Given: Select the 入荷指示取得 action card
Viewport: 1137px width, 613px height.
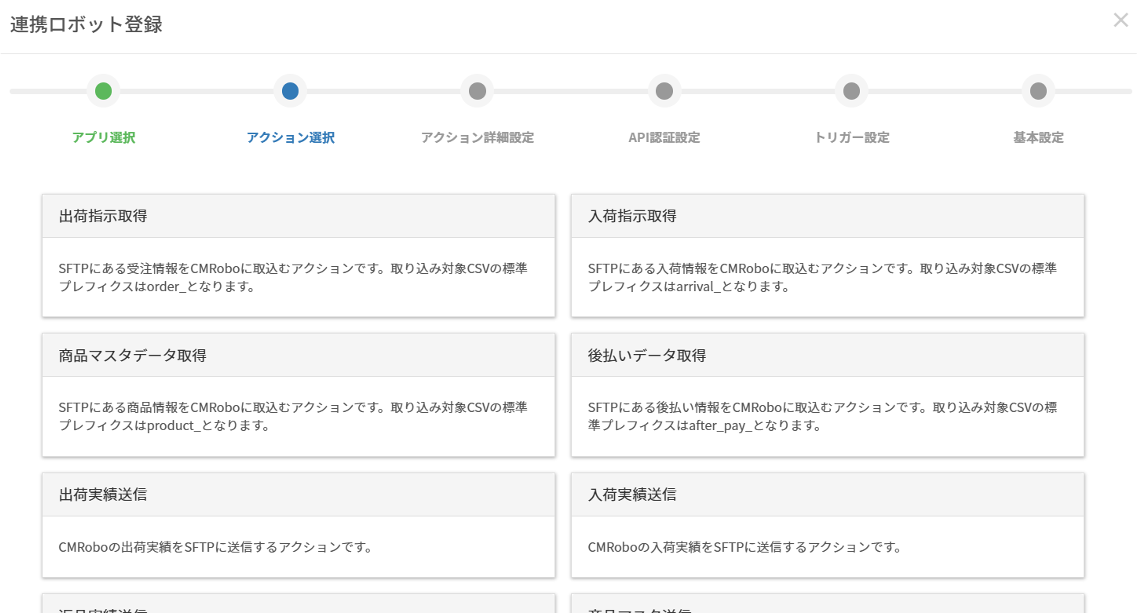Looking at the screenshot, I should tap(827, 255).
